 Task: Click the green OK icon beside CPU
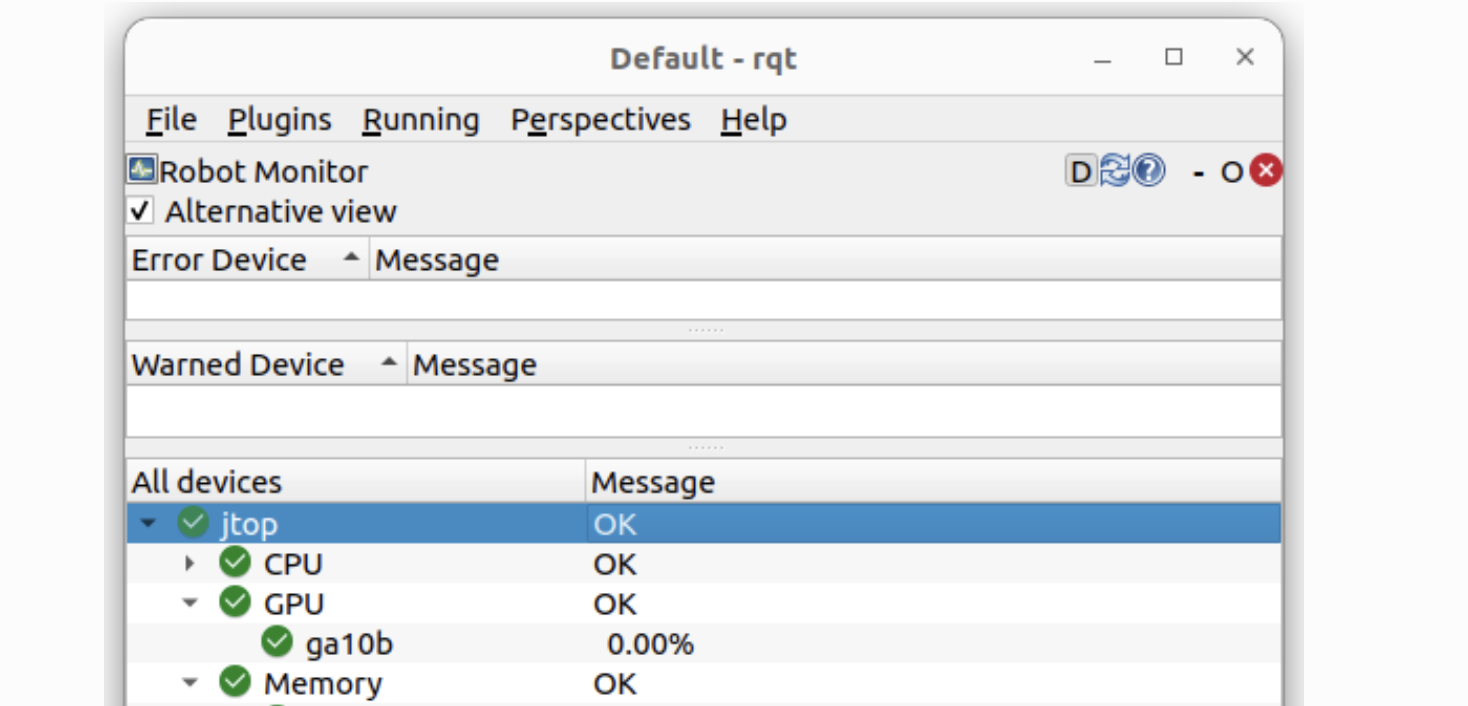pos(235,563)
